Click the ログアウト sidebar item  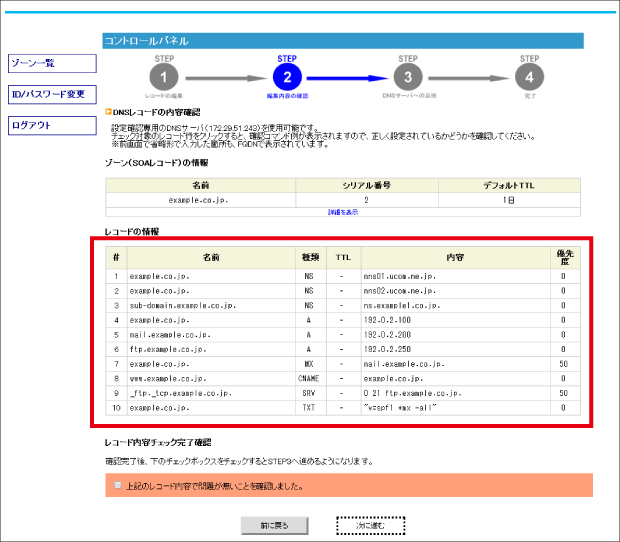click(52, 125)
